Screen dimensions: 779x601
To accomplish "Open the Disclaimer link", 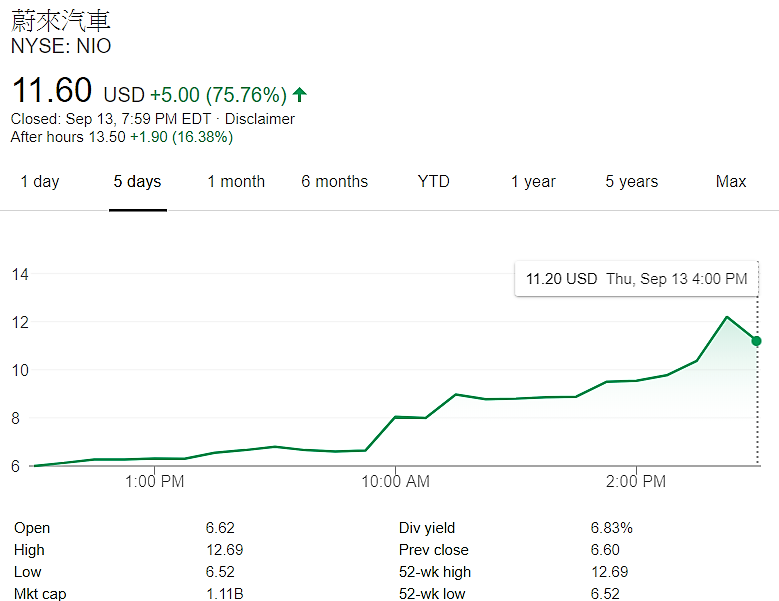I will coord(260,119).
